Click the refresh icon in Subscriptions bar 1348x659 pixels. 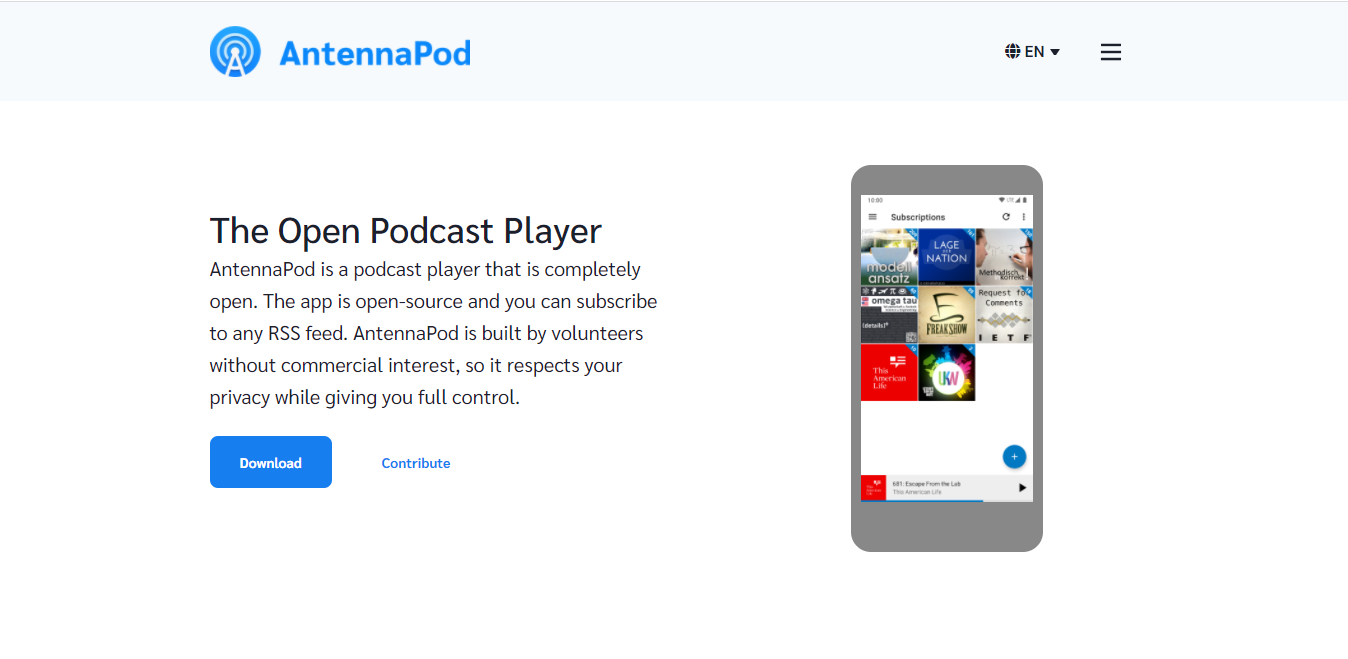1006,217
